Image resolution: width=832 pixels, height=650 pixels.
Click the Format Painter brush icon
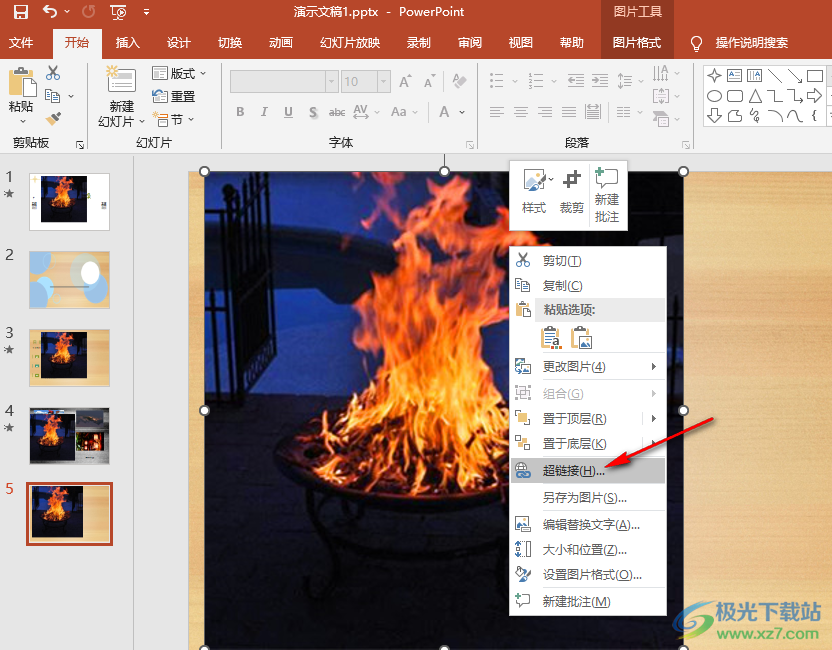tap(54, 119)
